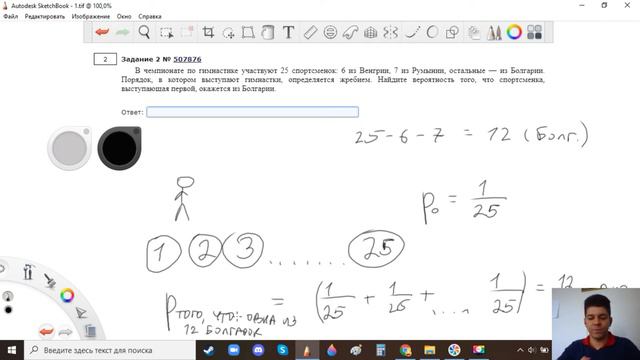Open the Изображение menu
Viewport: 640px width, 360px height.
(91, 16)
